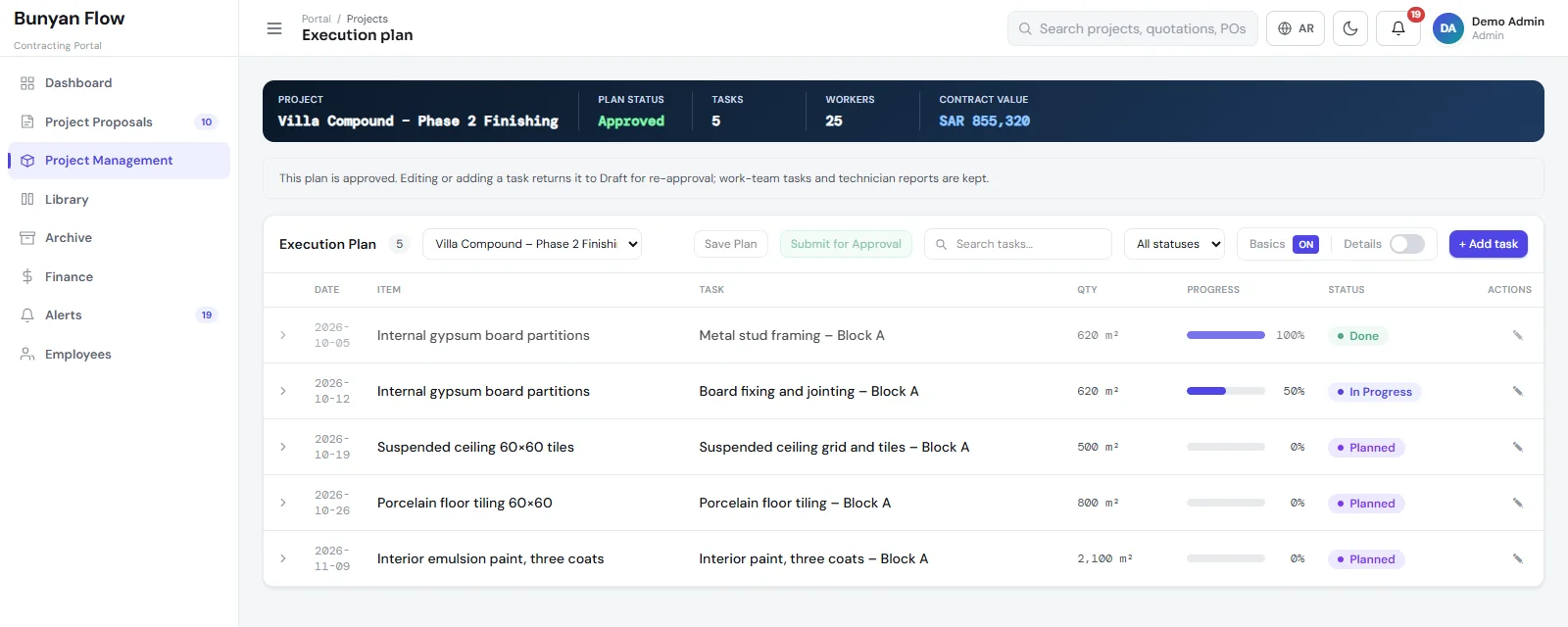Follow the Portal breadcrumb link
The image size is (1568, 627).
point(317,19)
